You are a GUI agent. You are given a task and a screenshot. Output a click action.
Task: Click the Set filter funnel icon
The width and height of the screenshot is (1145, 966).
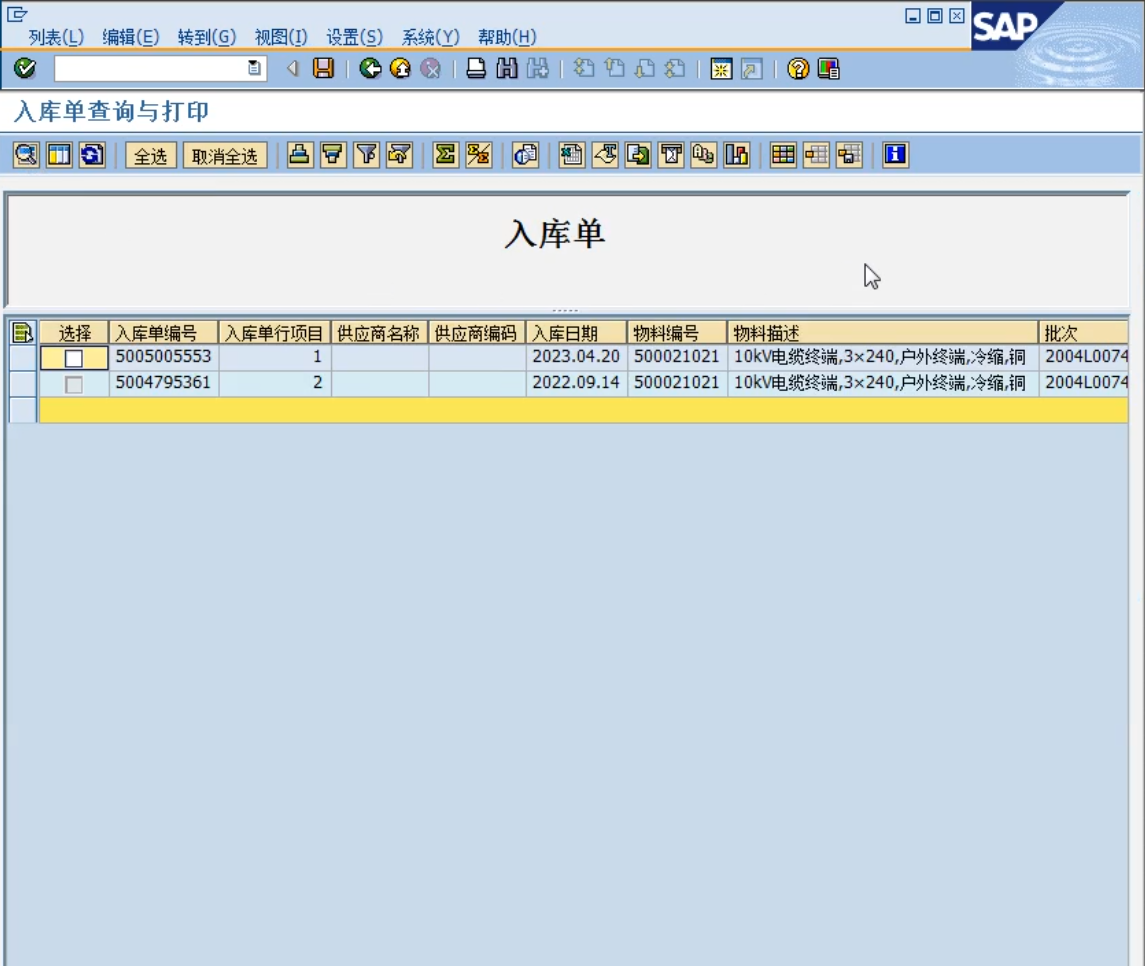point(367,155)
